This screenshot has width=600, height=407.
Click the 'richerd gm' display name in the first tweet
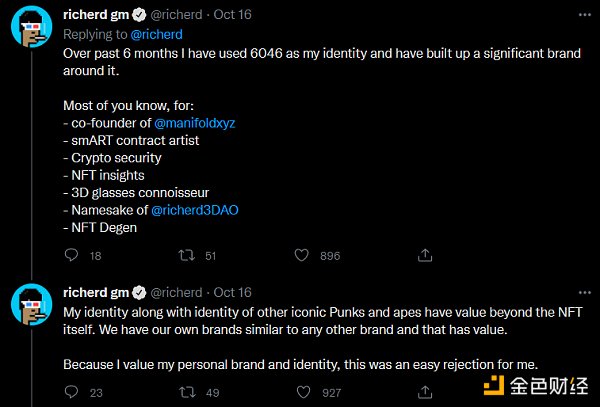tap(96, 16)
